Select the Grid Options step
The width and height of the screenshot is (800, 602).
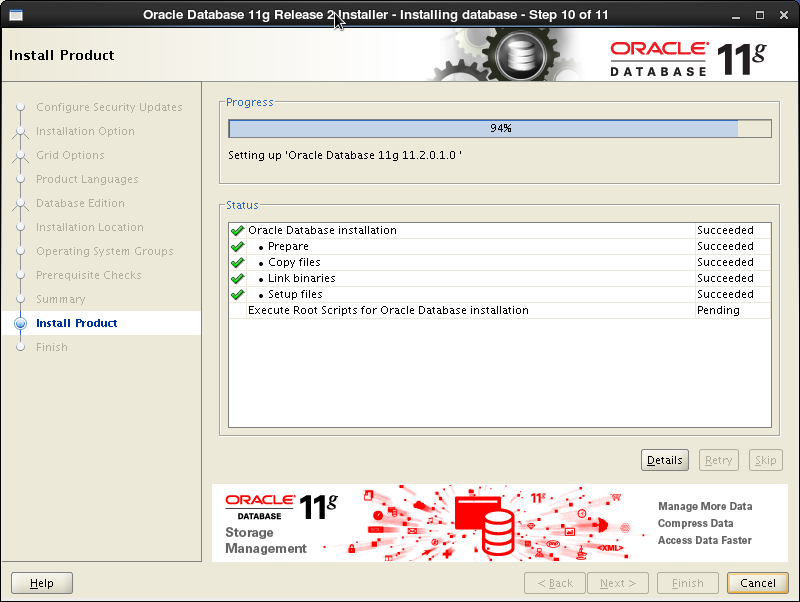click(70, 156)
